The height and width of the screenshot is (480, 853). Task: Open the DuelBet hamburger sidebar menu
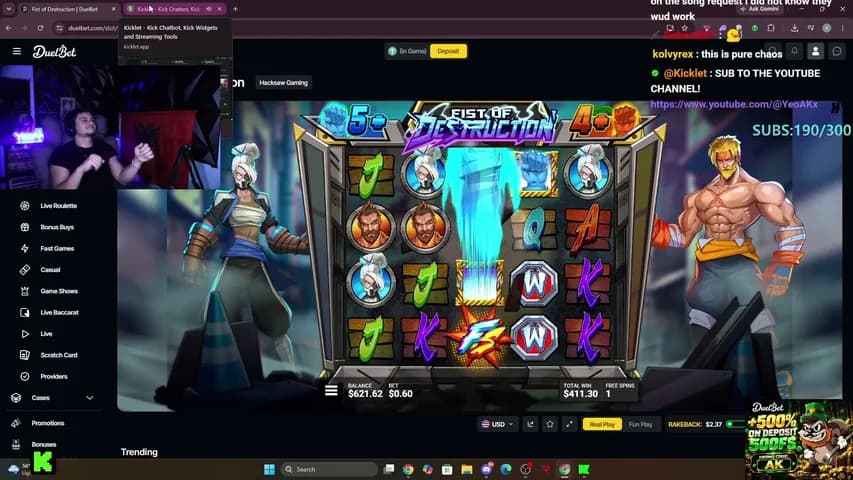pos(17,51)
